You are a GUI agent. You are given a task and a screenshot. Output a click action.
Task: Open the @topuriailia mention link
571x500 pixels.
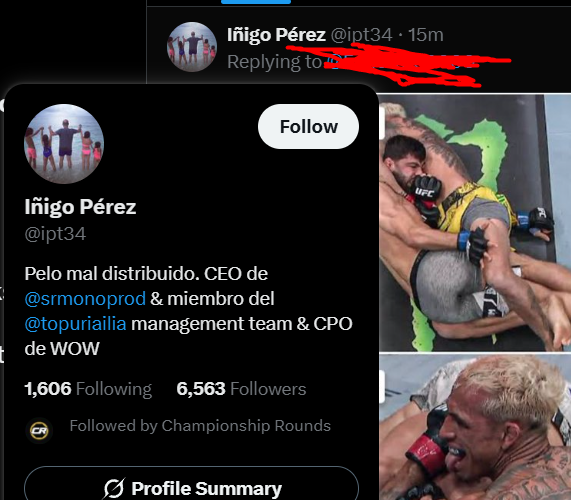pyautogui.click(x=75, y=323)
